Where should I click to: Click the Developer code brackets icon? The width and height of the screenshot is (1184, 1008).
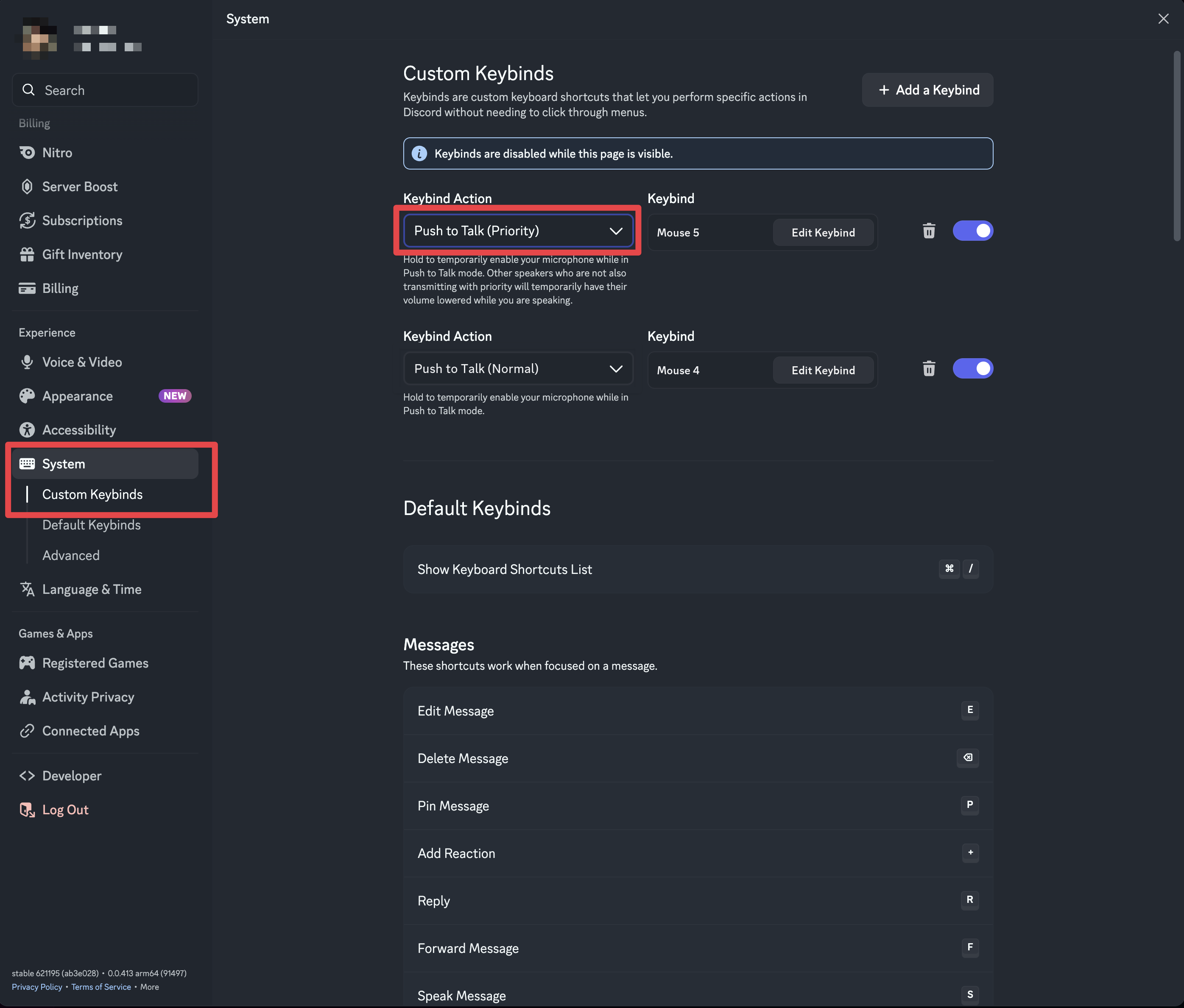27,776
